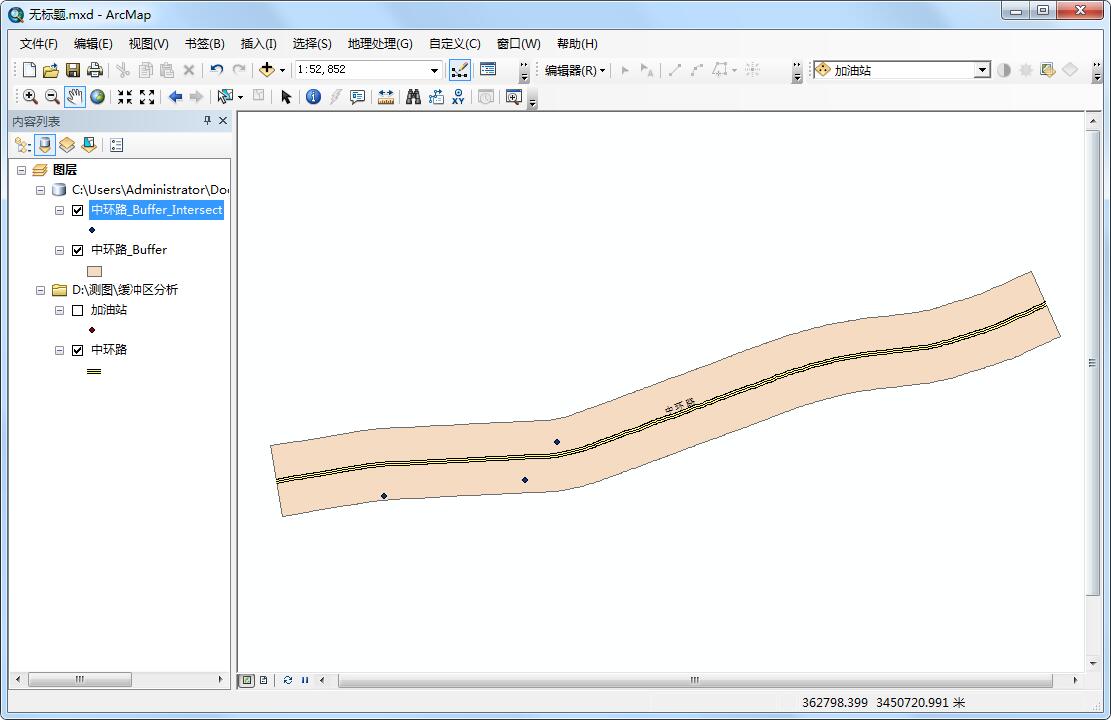This screenshot has height=720, width=1111.
Task: Activate the Pan hand tool
Action: pyautogui.click(x=74, y=96)
